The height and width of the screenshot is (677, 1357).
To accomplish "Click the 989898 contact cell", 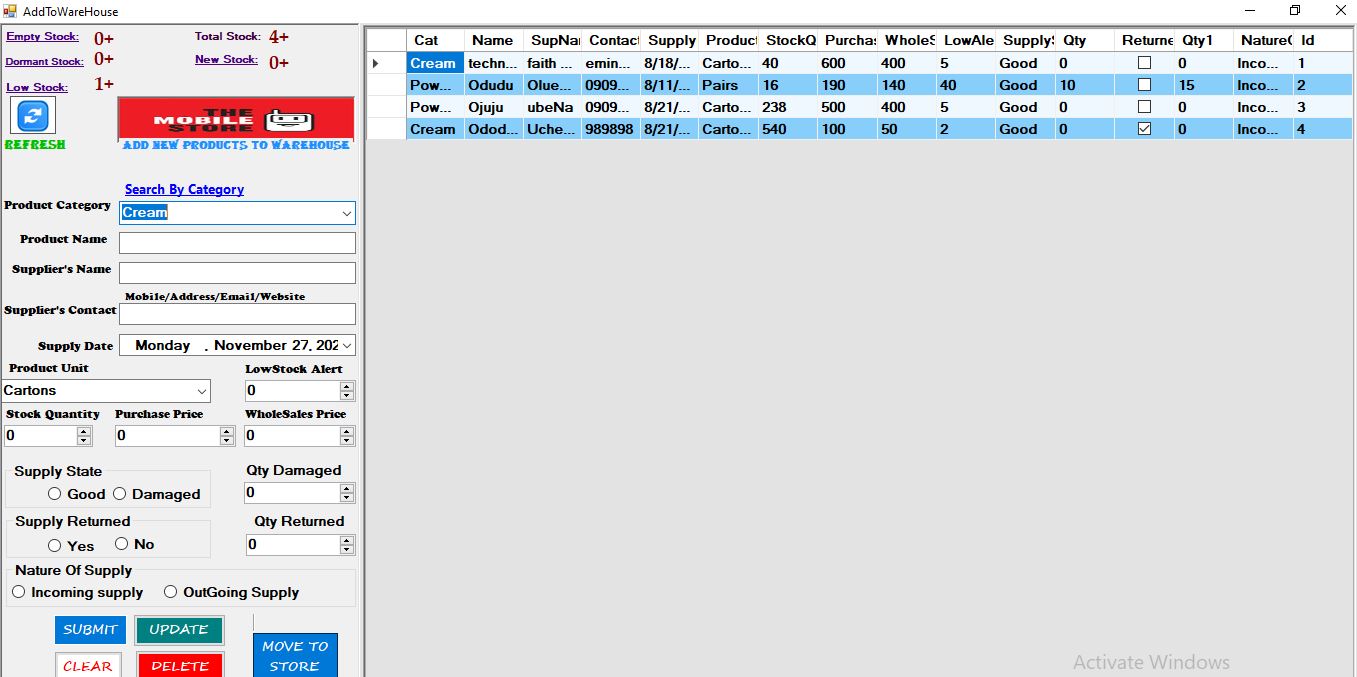I will pos(610,129).
